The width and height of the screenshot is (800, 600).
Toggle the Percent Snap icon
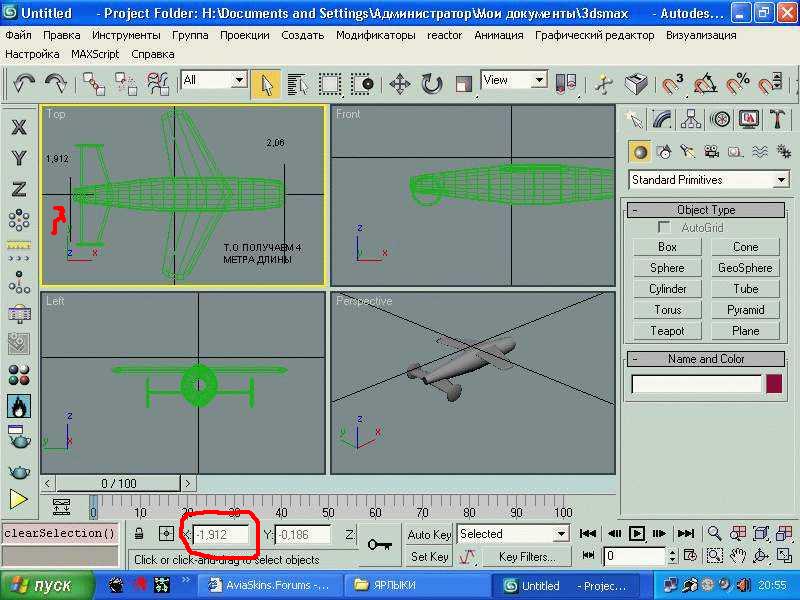737,84
